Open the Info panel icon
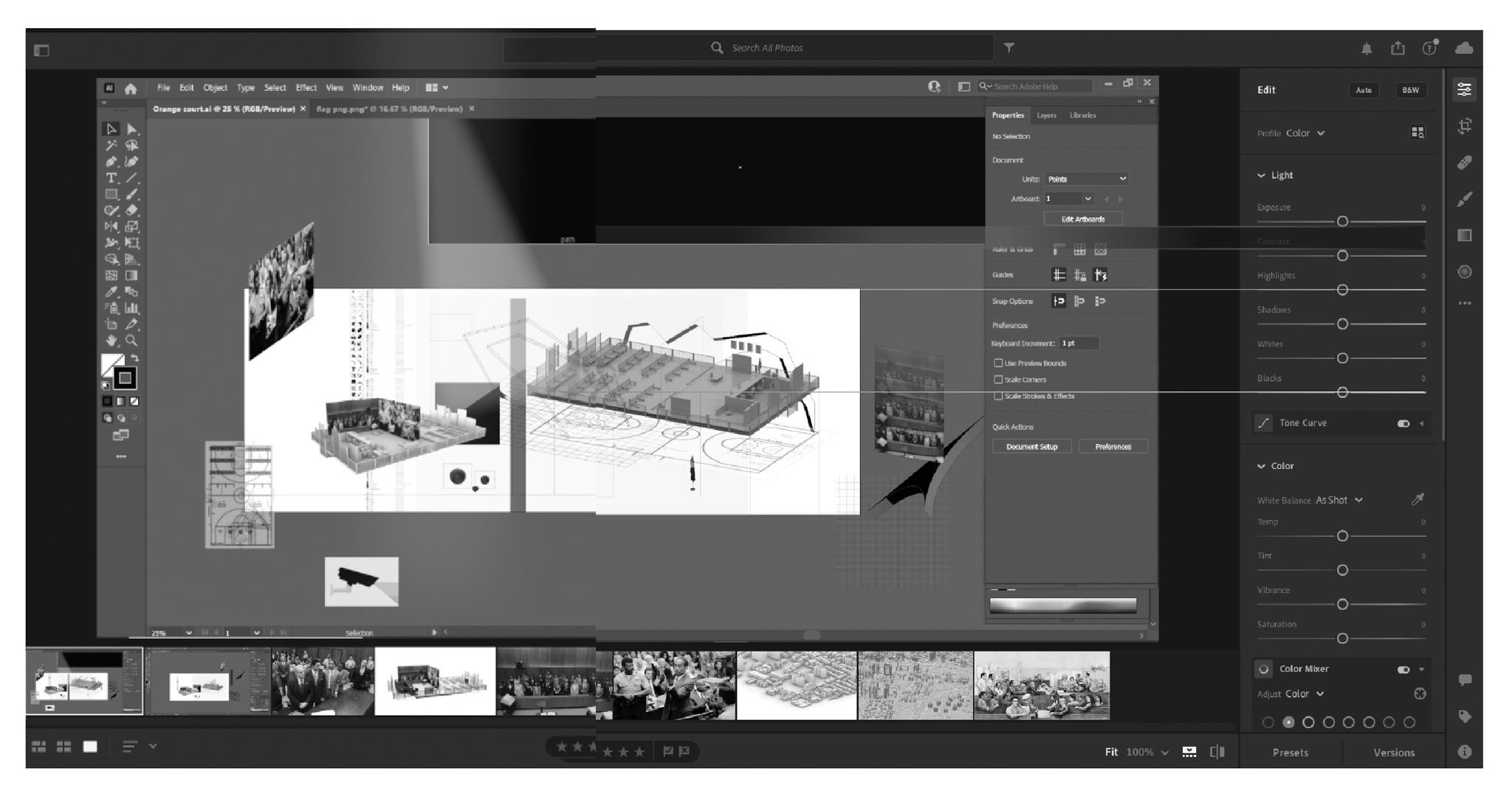Image resolution: width=1512 pixels, height=794 pixels. pyautogui.click(x=1464, y=751)
